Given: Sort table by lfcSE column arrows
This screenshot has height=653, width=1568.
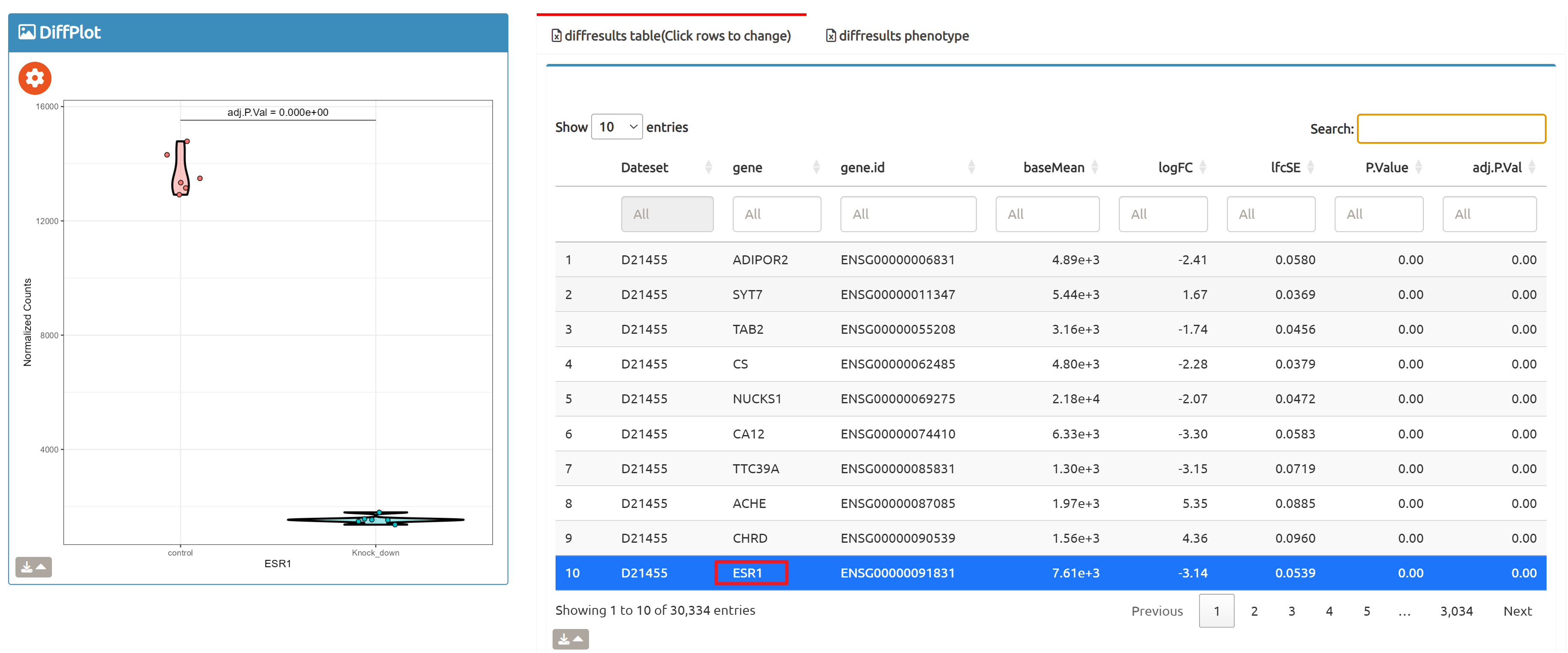Looking at the screenshot, I should pos(1311,167).
